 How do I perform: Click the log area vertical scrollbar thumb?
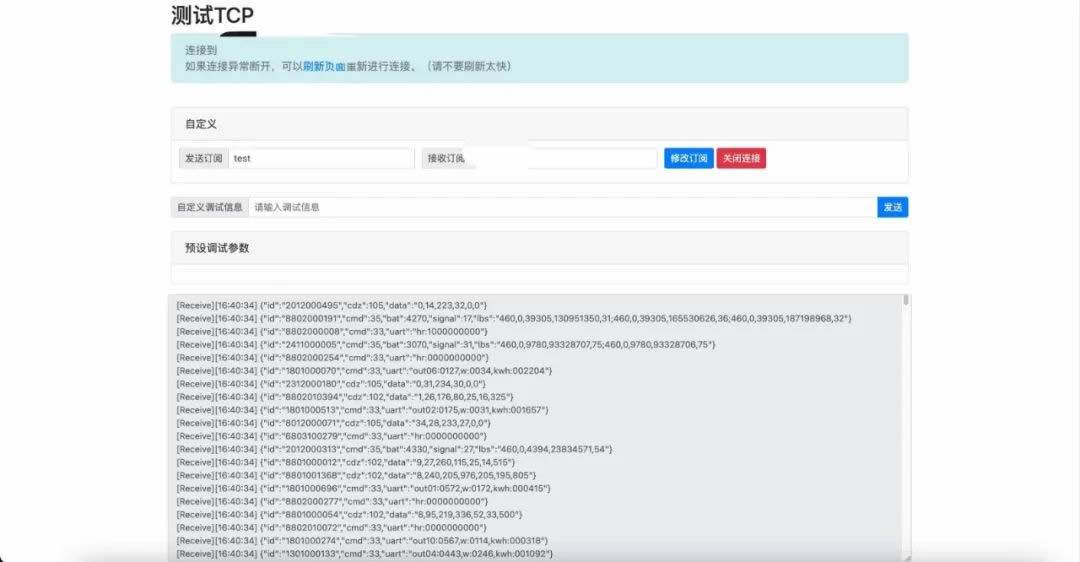tap(907, 299)
